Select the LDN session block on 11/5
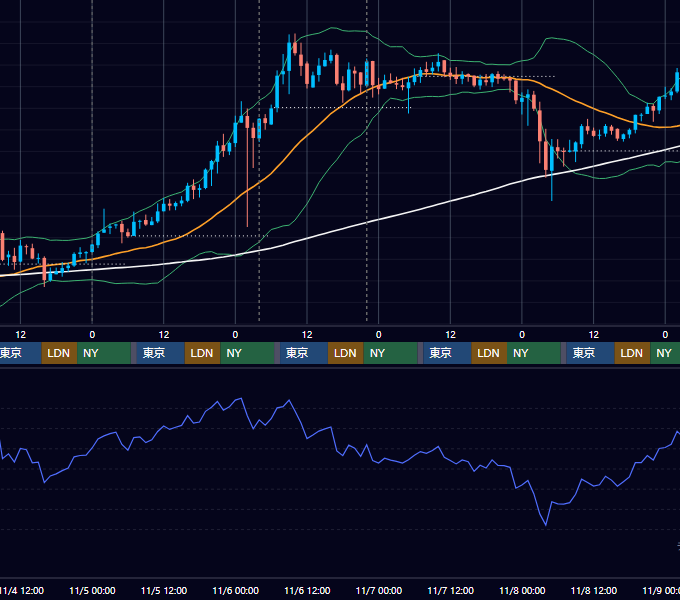The image size is (680, 600). coord(203,353)
